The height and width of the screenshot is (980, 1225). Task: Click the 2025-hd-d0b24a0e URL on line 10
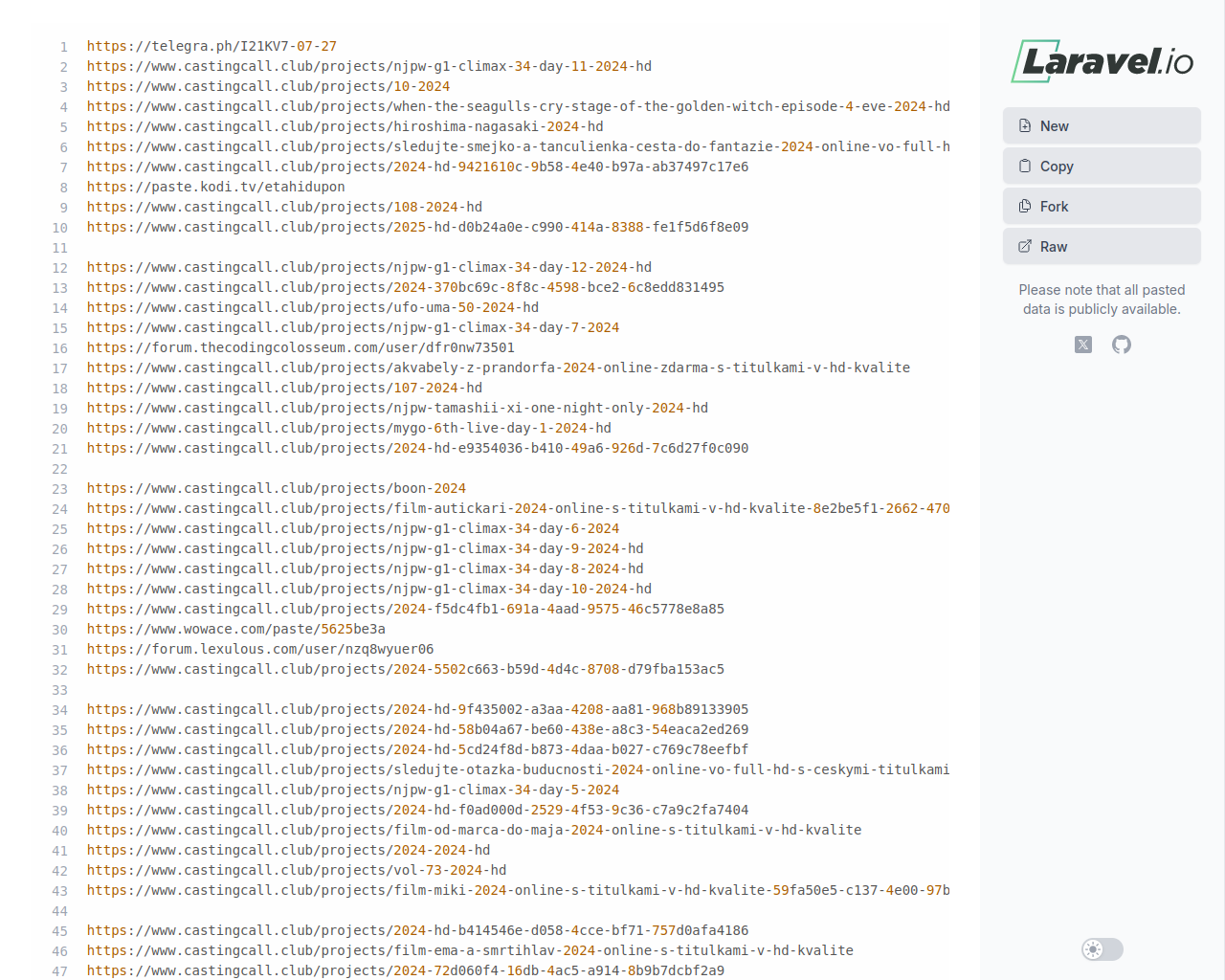click(418, 227)
